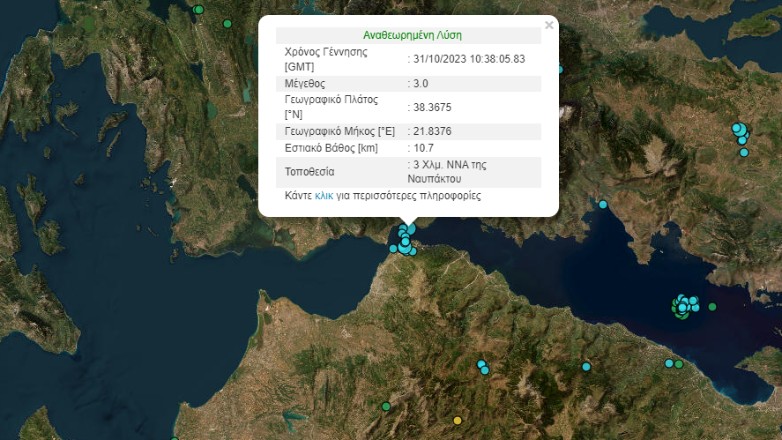Click the 'Χρόνος Γέννησης [GMT]' label

pos(326,59)
